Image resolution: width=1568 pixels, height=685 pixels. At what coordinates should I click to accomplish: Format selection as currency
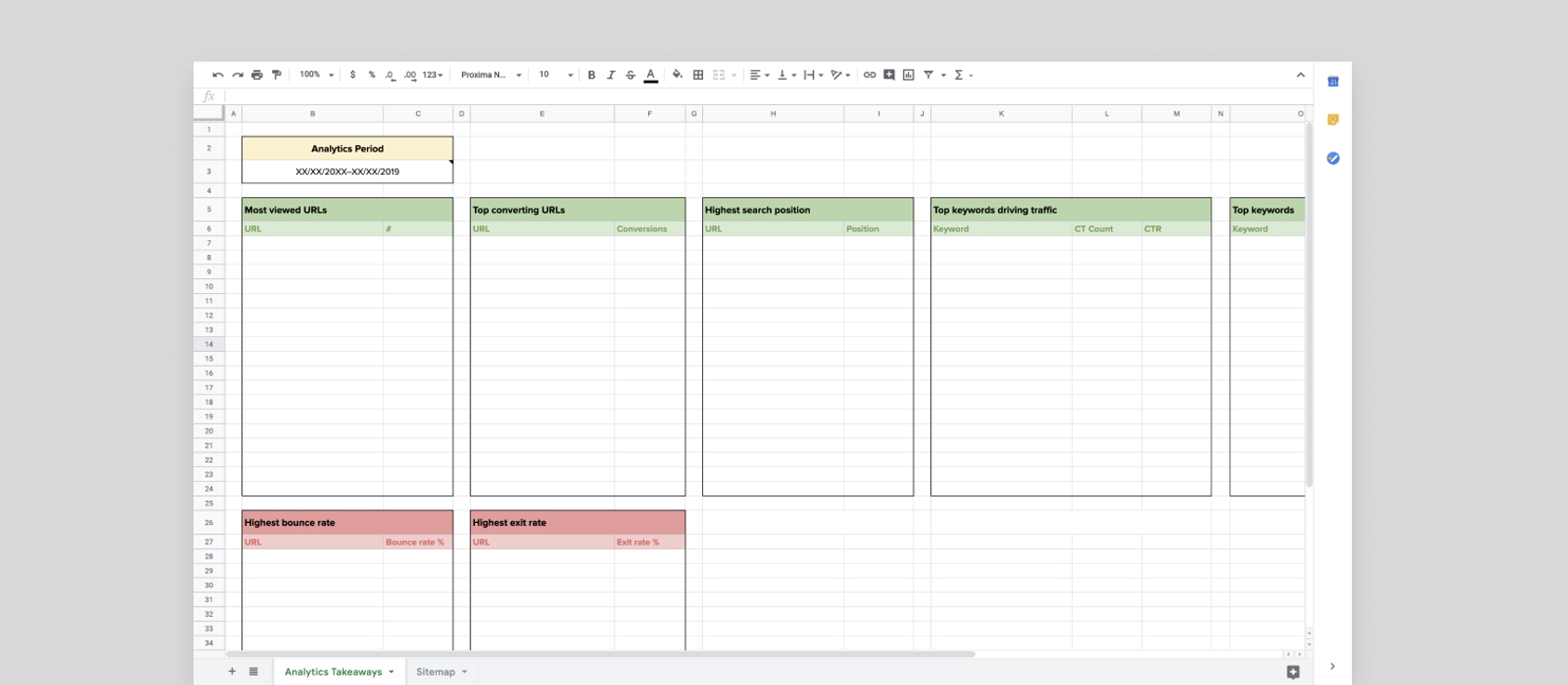click(x=353, y=75)
